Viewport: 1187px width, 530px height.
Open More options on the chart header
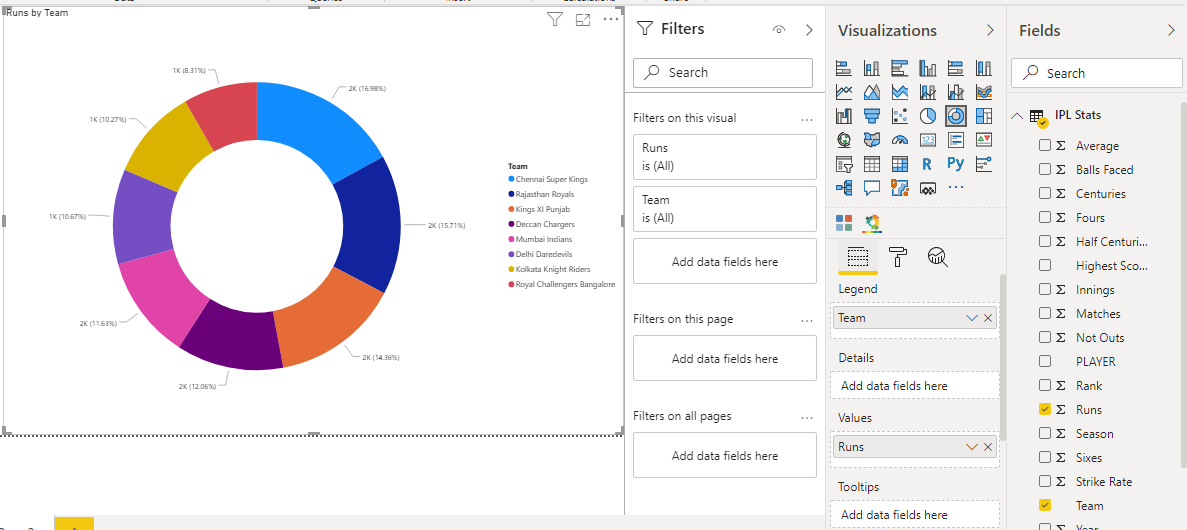click(x=611, y=20)
